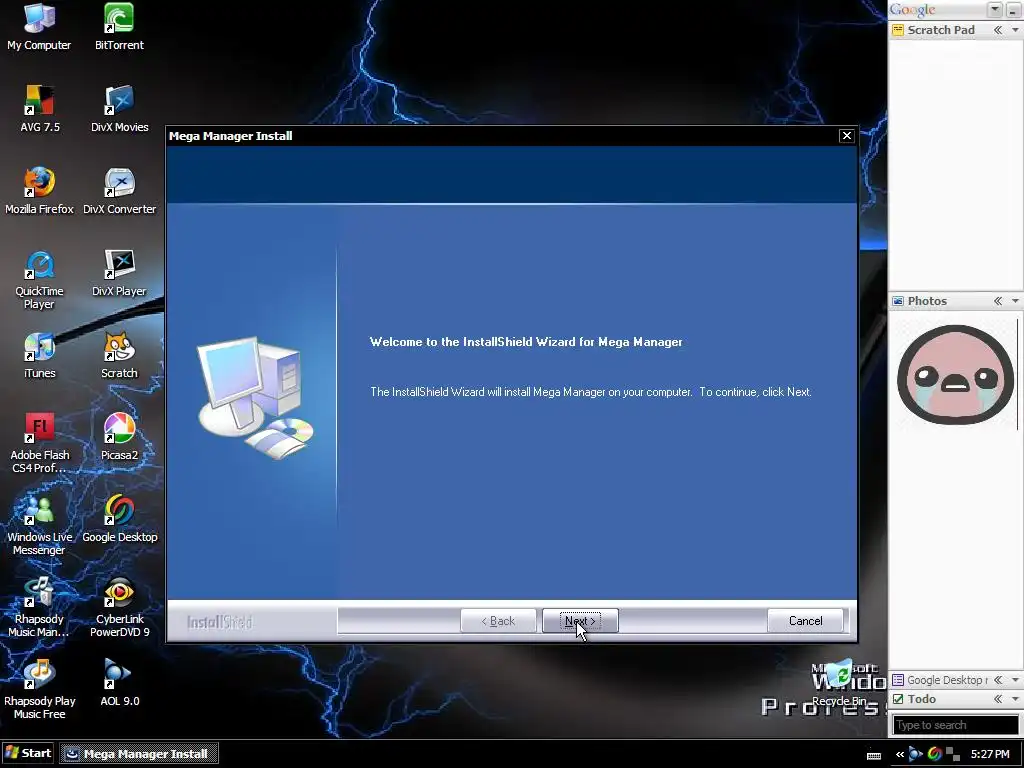Click the Google Desktop news gadget icon
Image resolution: width=1024 pixels, height=768 pixels.
click(898, 680)
